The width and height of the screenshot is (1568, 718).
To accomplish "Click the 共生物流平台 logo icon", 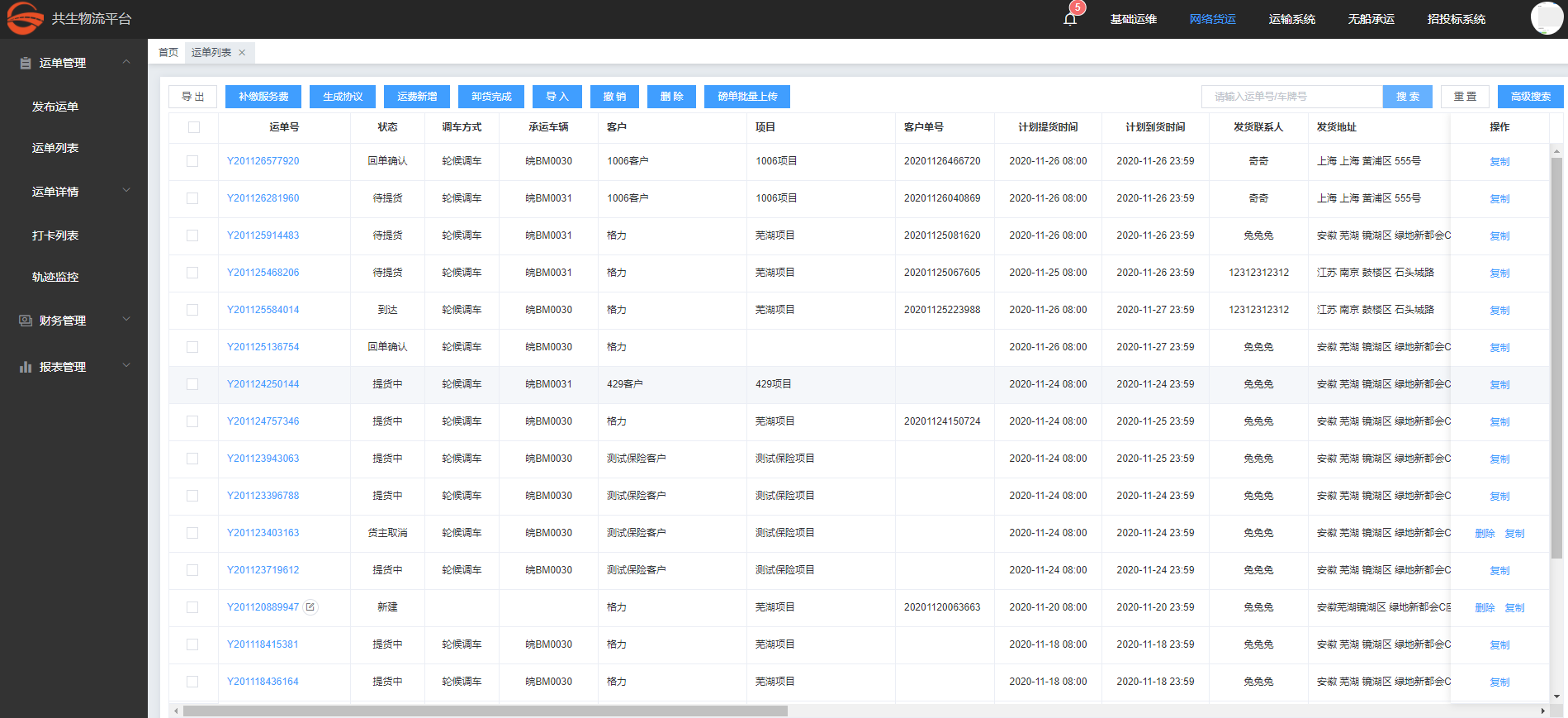I will (x=25, y=18).
